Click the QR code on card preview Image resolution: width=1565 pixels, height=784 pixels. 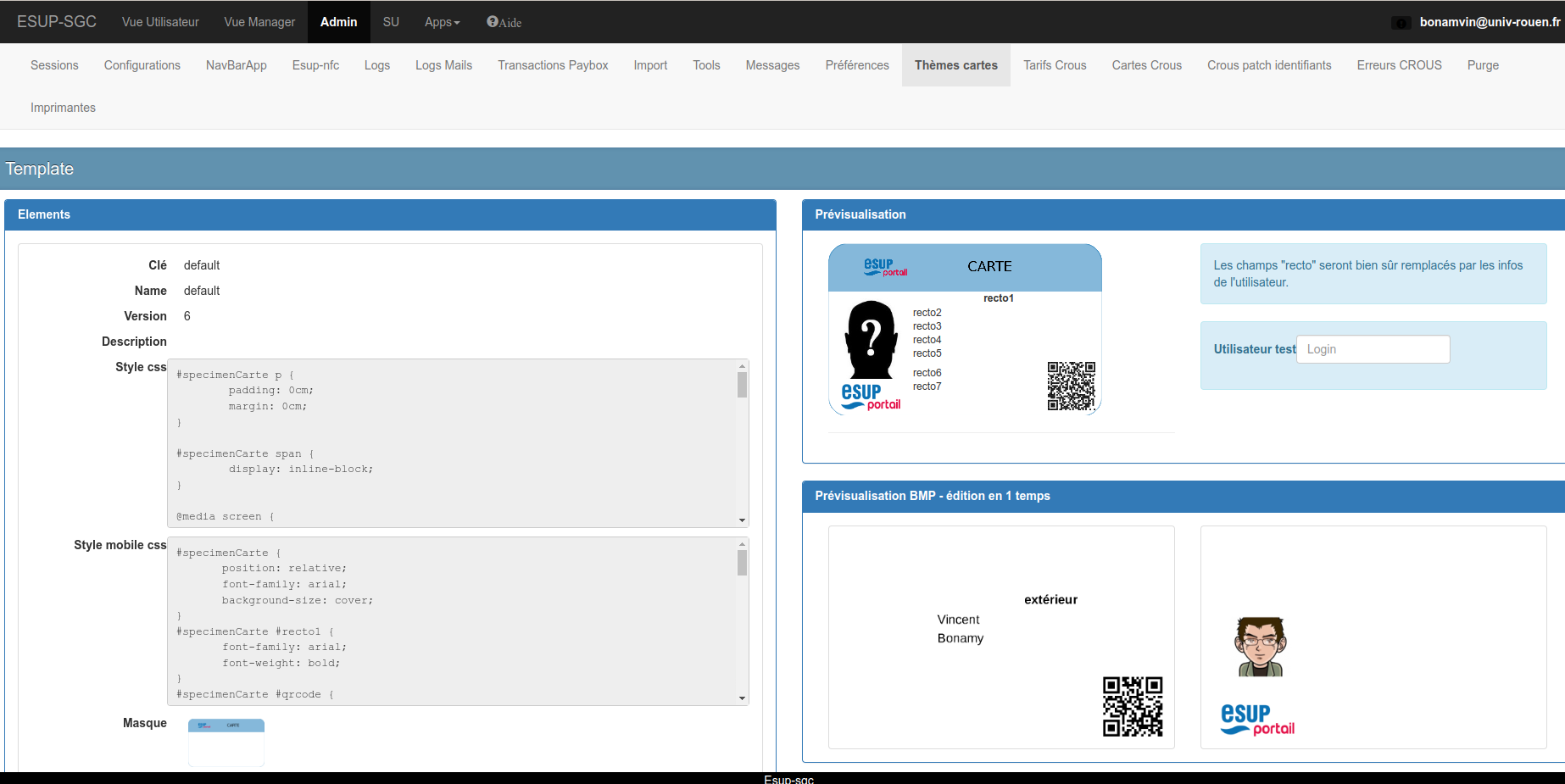point(1071,386)
